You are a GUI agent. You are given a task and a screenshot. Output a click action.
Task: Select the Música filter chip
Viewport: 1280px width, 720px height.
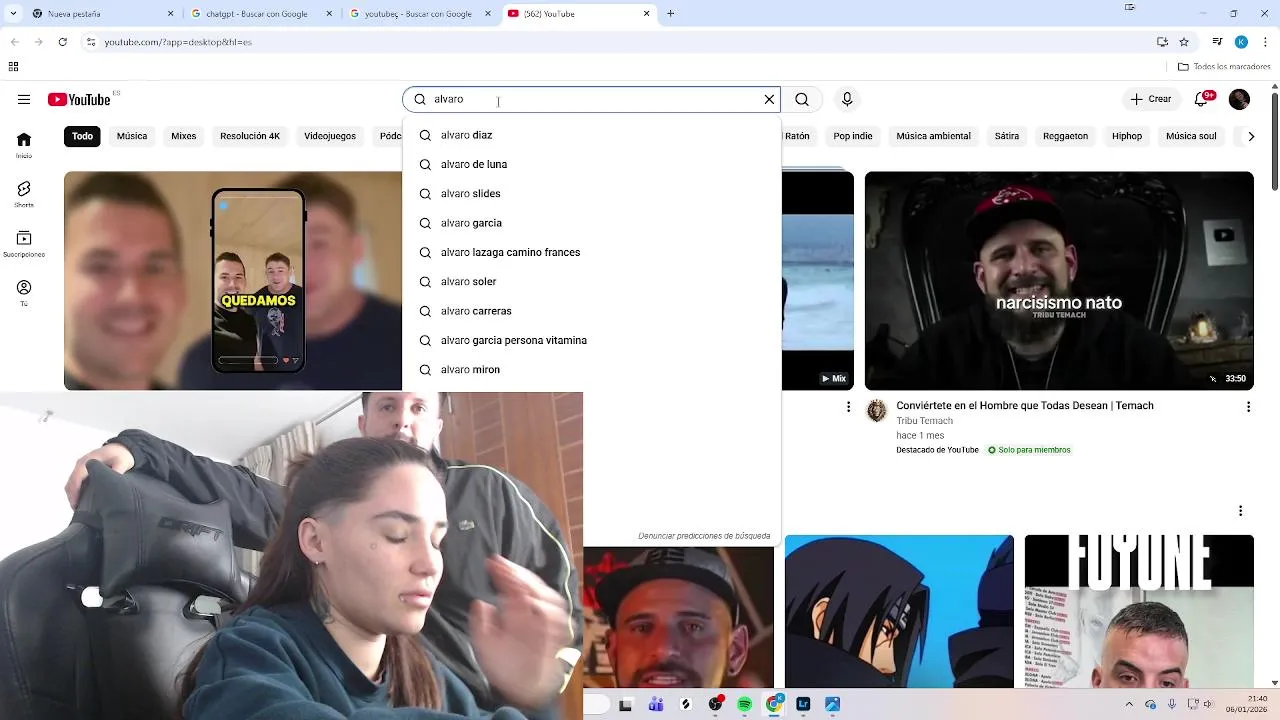(132, 136)
